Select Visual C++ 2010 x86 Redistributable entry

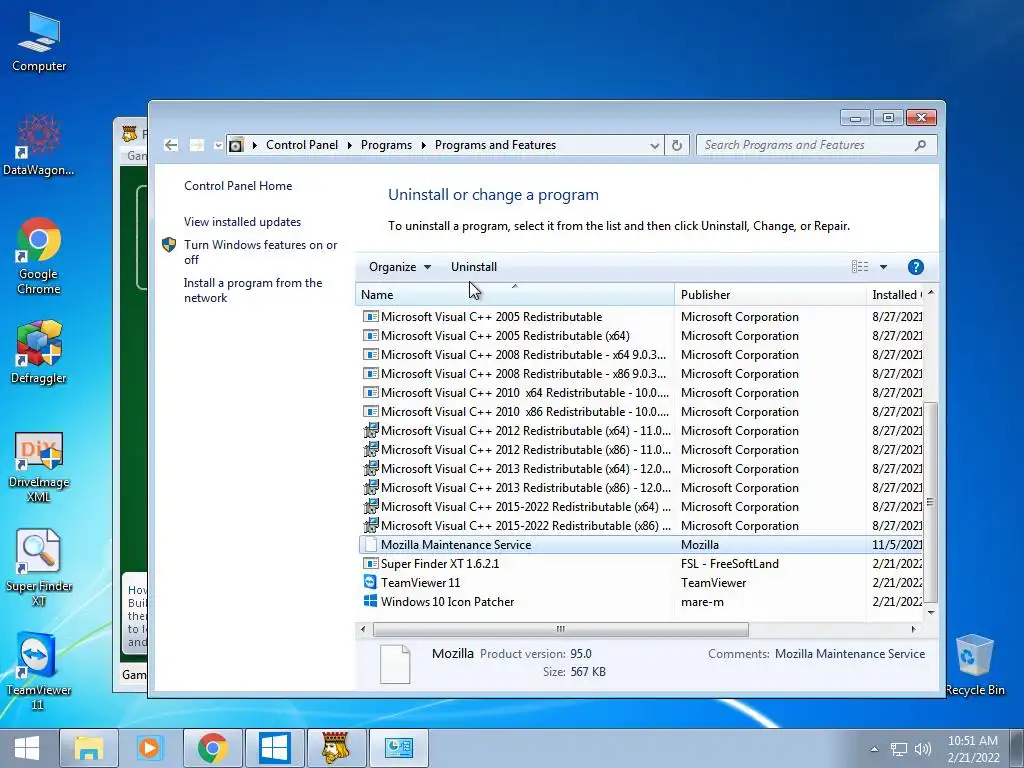(640, 411)
